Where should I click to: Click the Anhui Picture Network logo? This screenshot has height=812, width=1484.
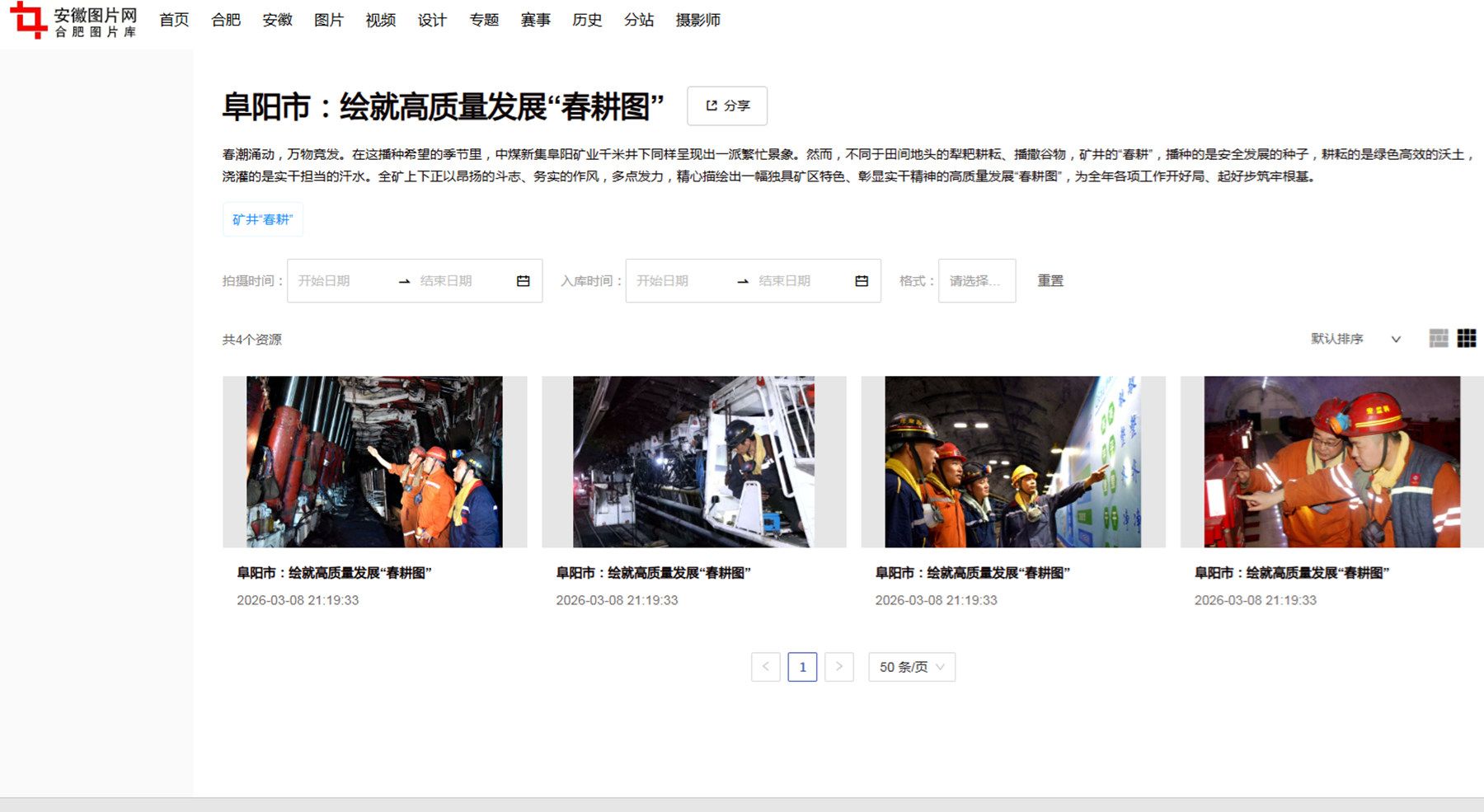click(73, 21)
